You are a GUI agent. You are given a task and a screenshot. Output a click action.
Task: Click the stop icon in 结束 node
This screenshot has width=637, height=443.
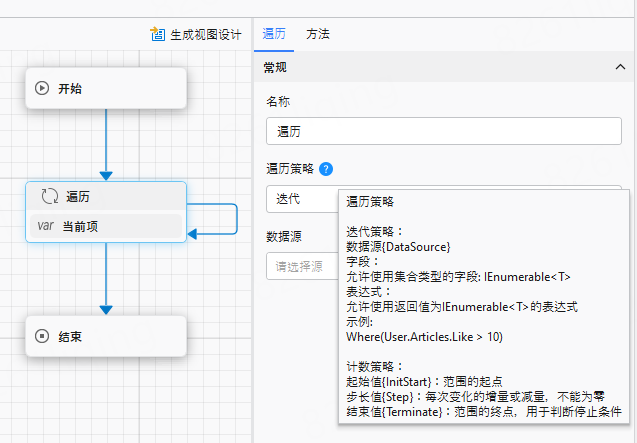[x=42, y=336]
